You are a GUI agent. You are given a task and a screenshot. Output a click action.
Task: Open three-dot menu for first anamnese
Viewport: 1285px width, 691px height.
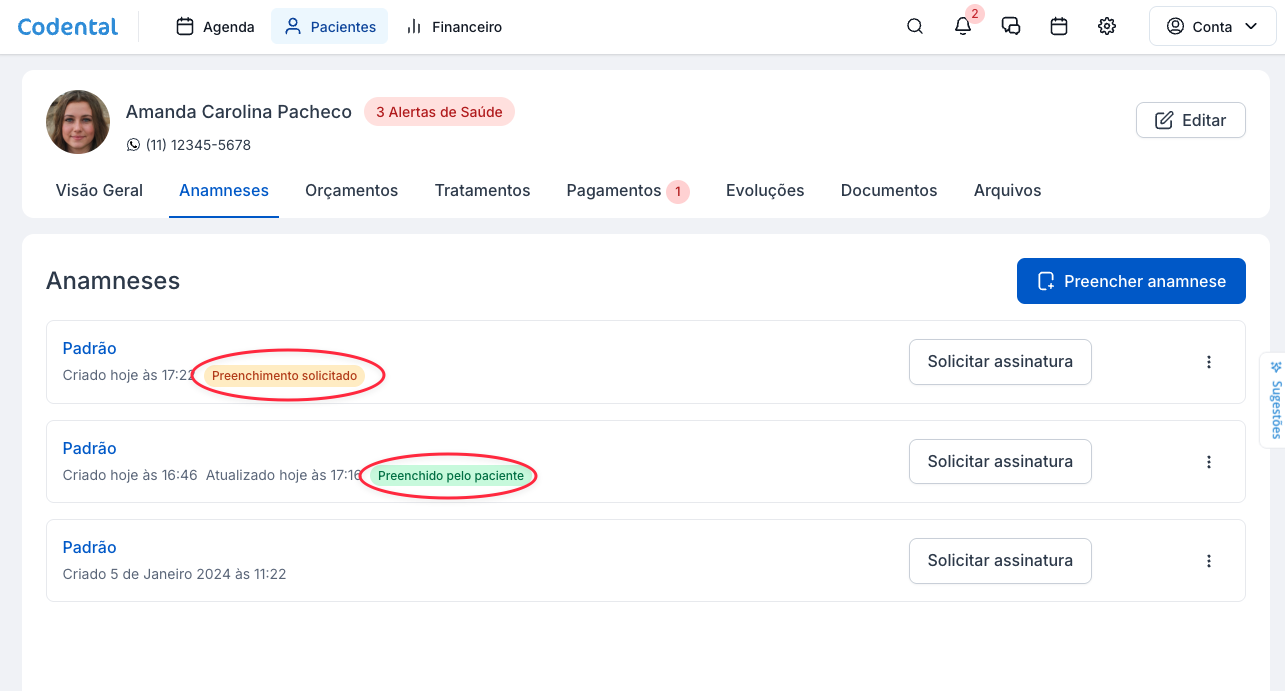[x=1208, y=362]
